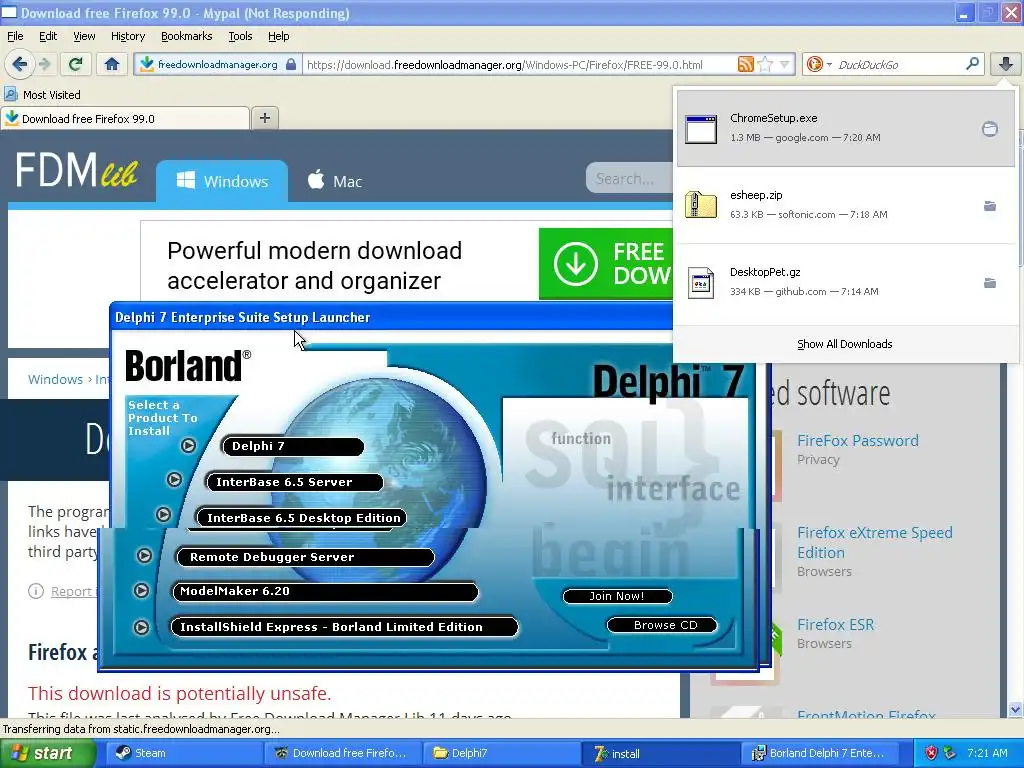Open DuckDuckGo search engine selector dropdown
This screenshot has height=768, width=1024.
tap(819, 64)
